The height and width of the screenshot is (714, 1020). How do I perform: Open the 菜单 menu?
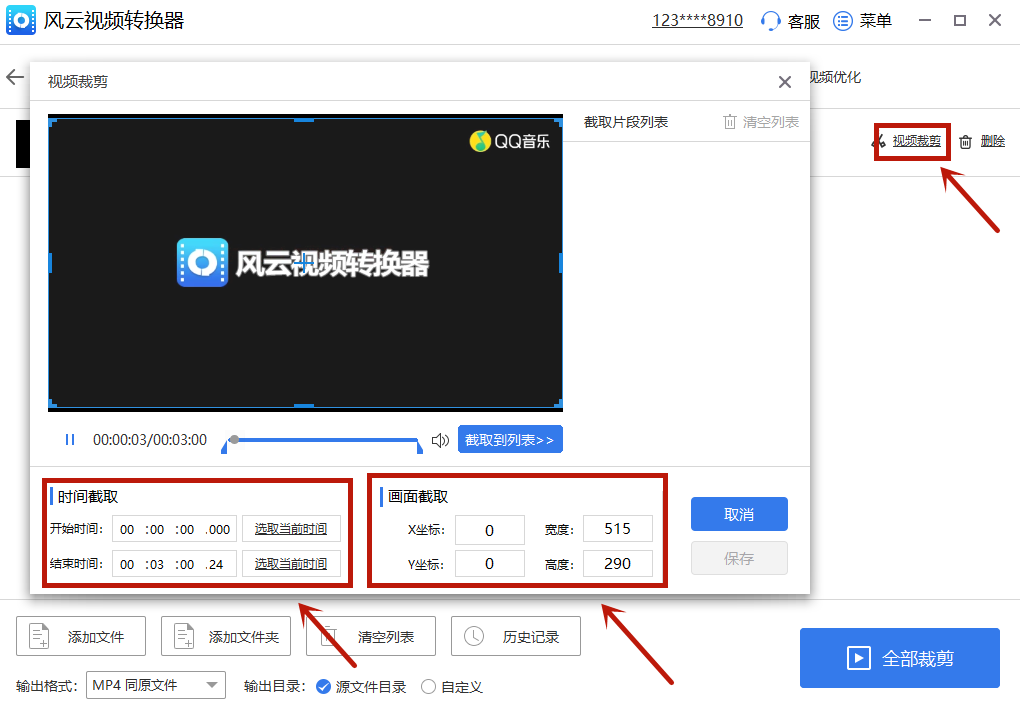click(x=862, y=21)
